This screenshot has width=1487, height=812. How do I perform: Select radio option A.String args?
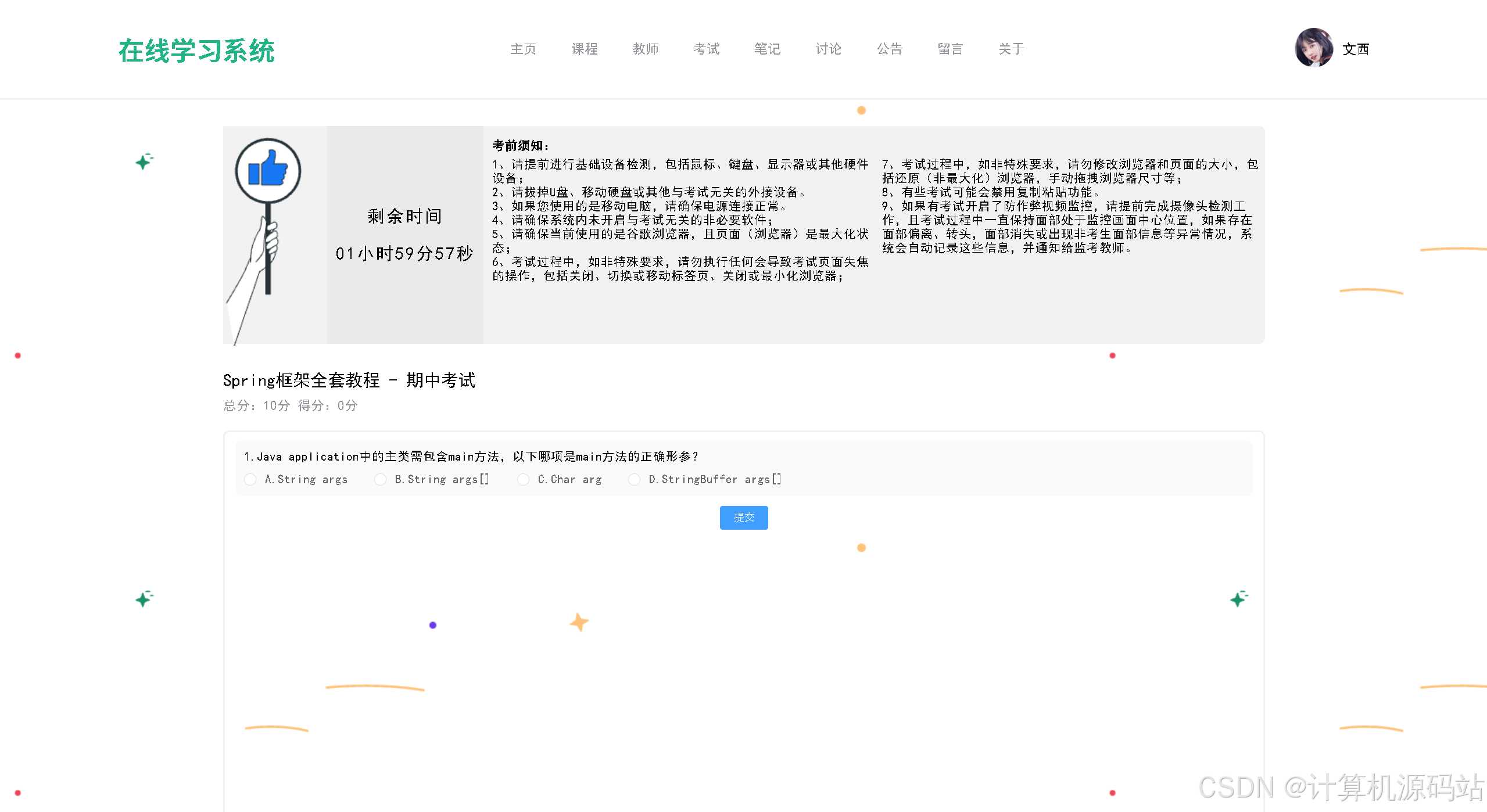250,479
